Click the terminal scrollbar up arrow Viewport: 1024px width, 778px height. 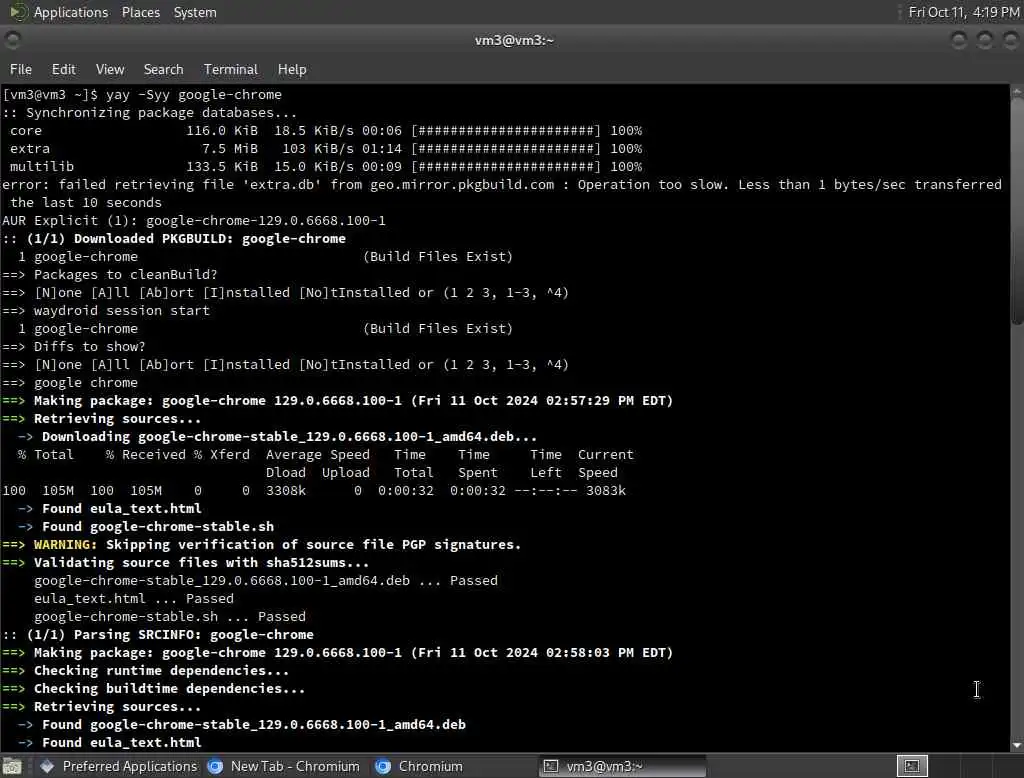click(x=1017, y=92)
